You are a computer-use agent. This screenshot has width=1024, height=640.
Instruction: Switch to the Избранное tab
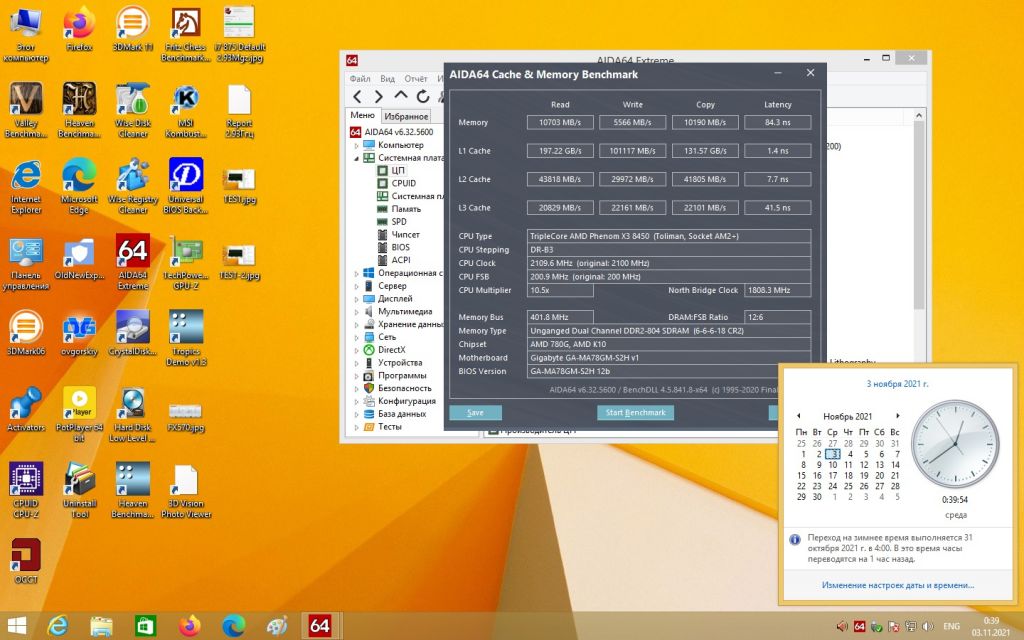pos(406,116)
